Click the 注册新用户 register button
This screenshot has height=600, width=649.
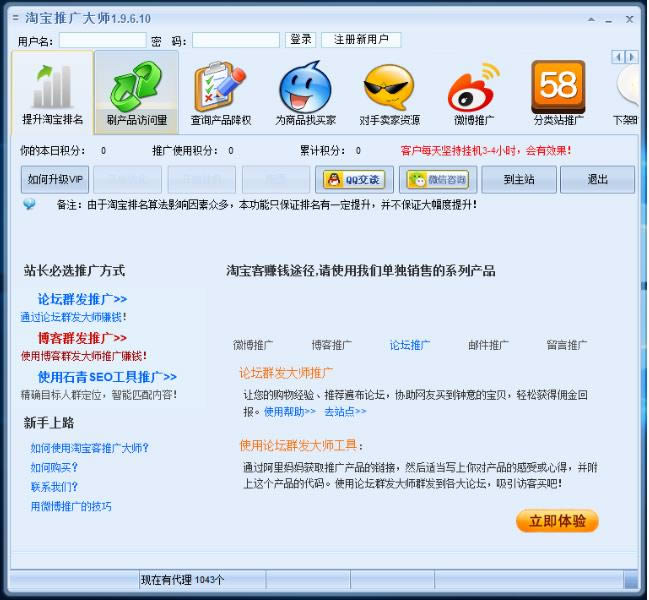[361, 40]
